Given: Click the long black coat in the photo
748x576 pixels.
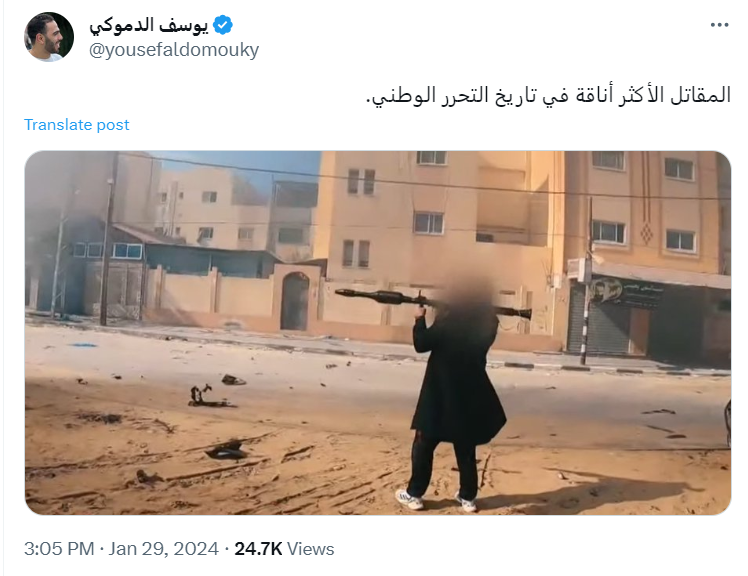Looking at the screenshot, I should click(x=458, y=379).
